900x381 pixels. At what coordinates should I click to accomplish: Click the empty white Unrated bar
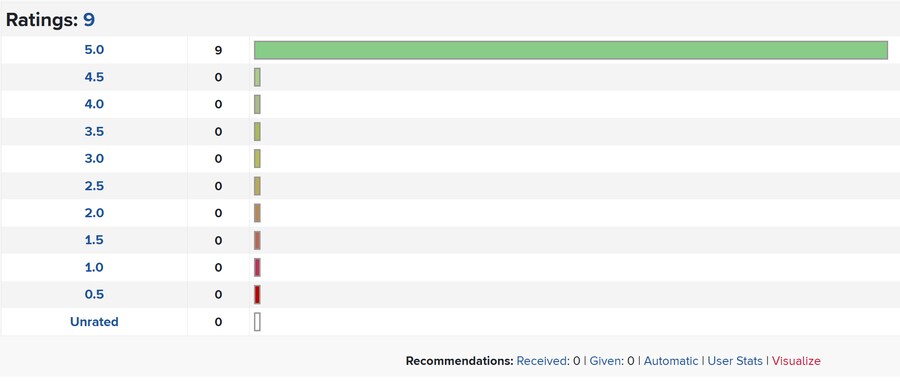(x=257, y=322)
